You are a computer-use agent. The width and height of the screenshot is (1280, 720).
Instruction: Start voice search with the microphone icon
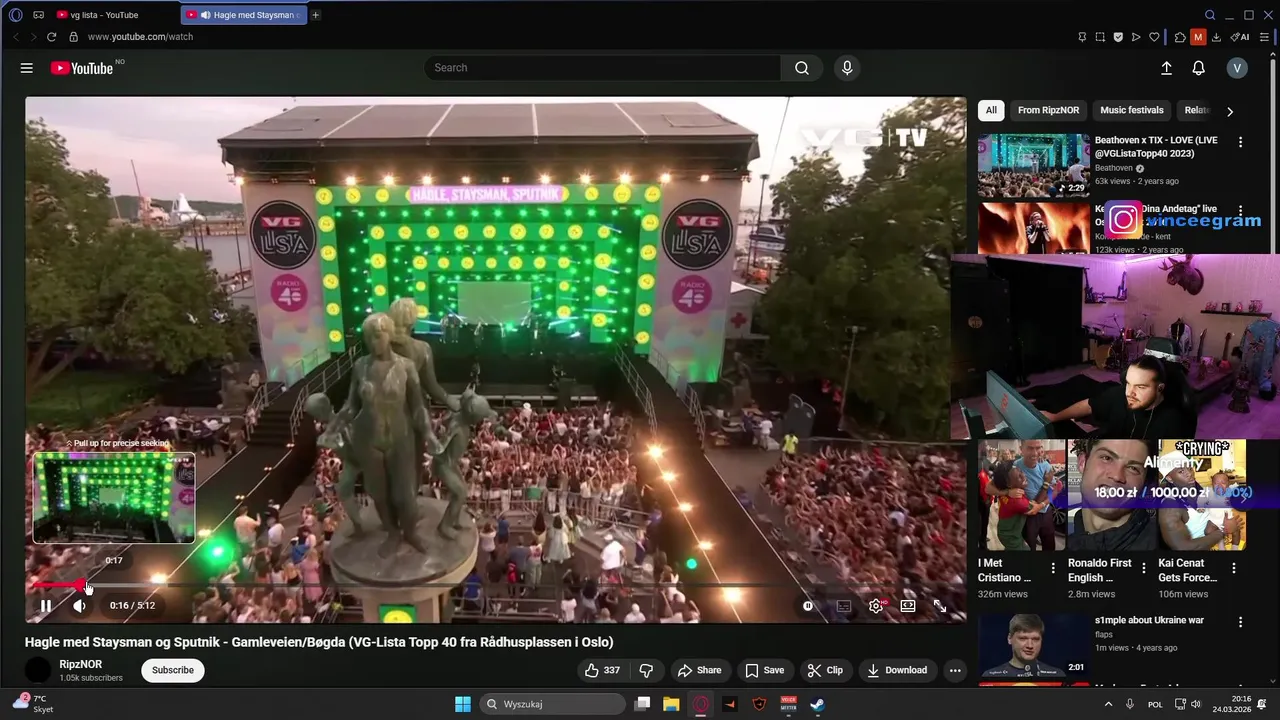pyautogui.click(x=847, y=68)
